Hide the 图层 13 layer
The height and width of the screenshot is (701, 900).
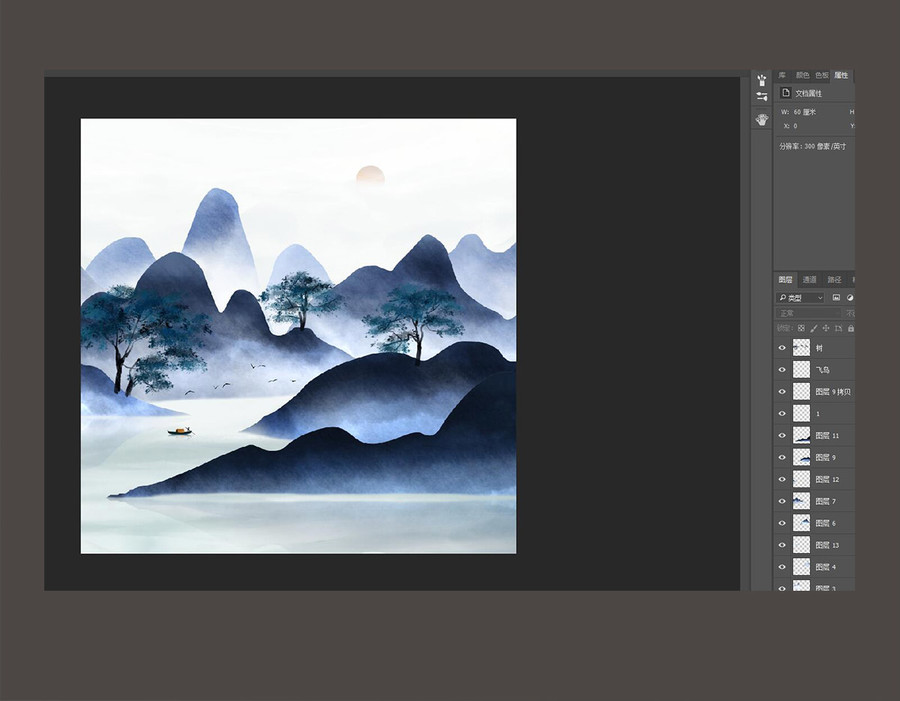click(782, 545)
